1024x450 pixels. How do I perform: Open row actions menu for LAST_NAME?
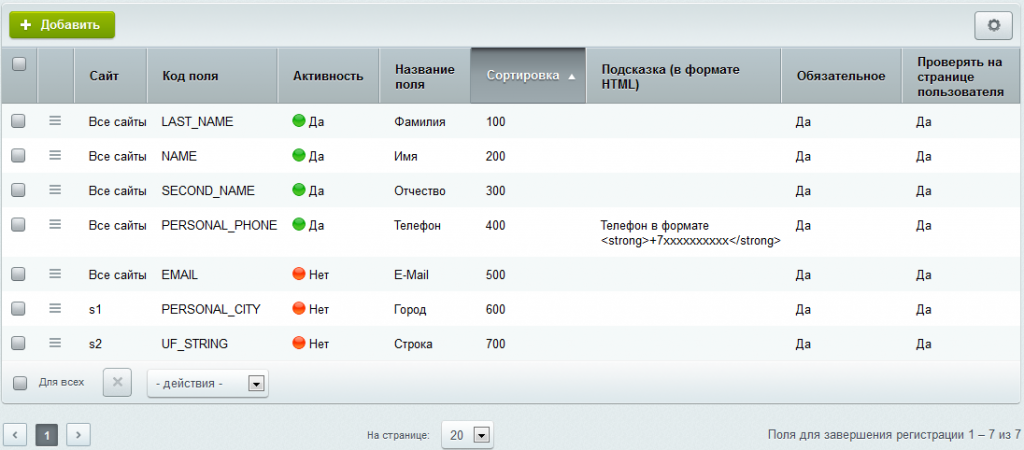pyautogui.click(x=55, y=121)
